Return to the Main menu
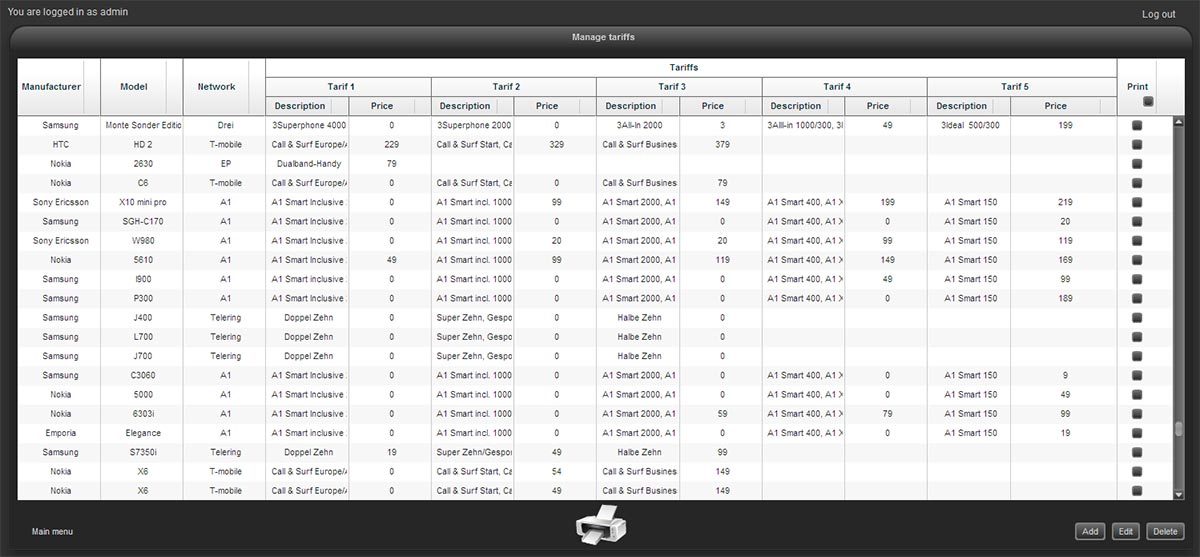This screenshot has height=557, width=1200. (x=52, y=532)
